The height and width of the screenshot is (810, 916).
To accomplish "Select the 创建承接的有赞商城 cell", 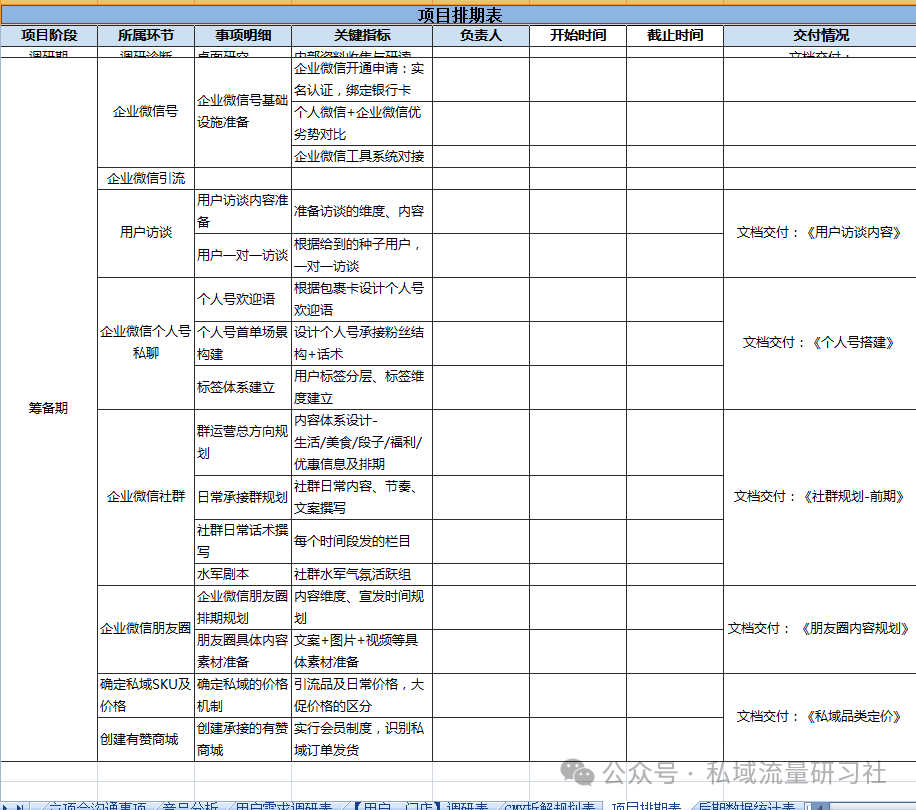I will pyautogui.click(x=243, y=739).
